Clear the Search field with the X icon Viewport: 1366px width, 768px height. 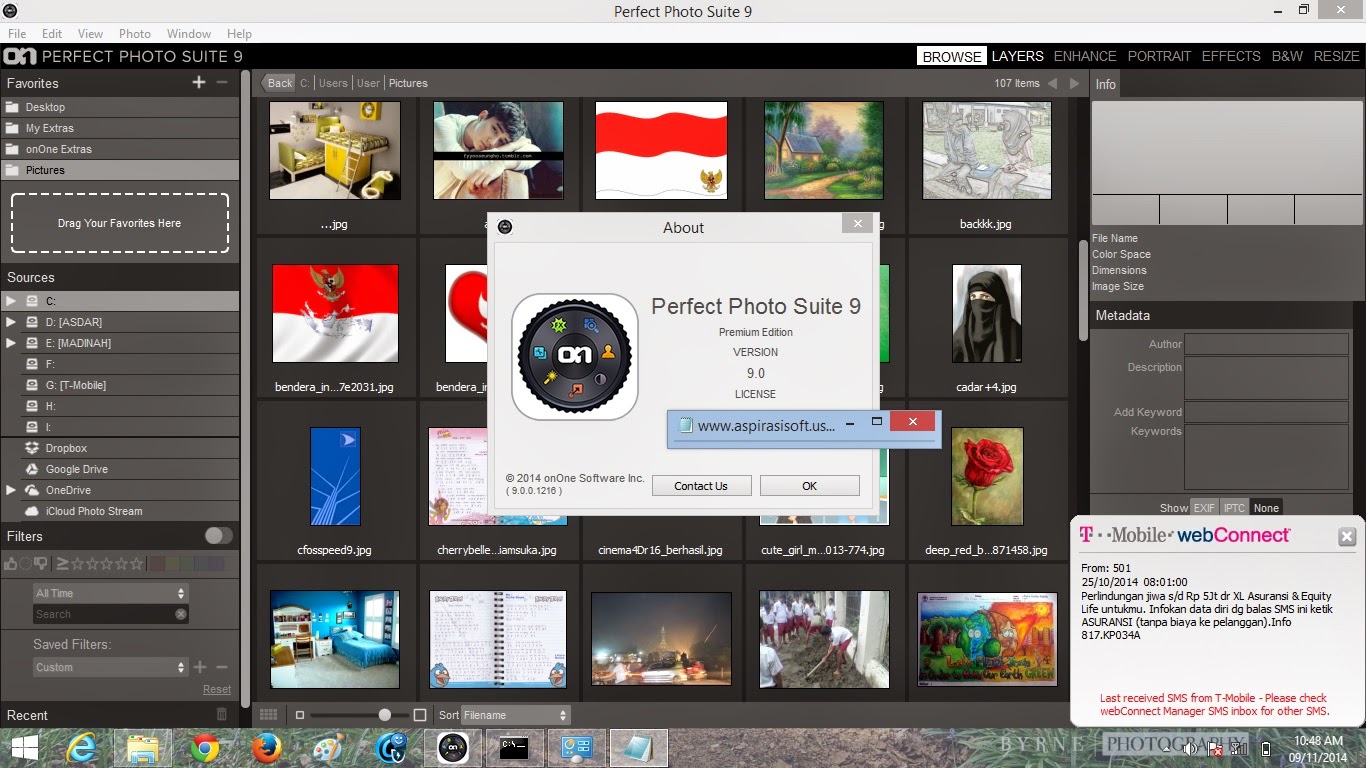(x=181, y=614)
